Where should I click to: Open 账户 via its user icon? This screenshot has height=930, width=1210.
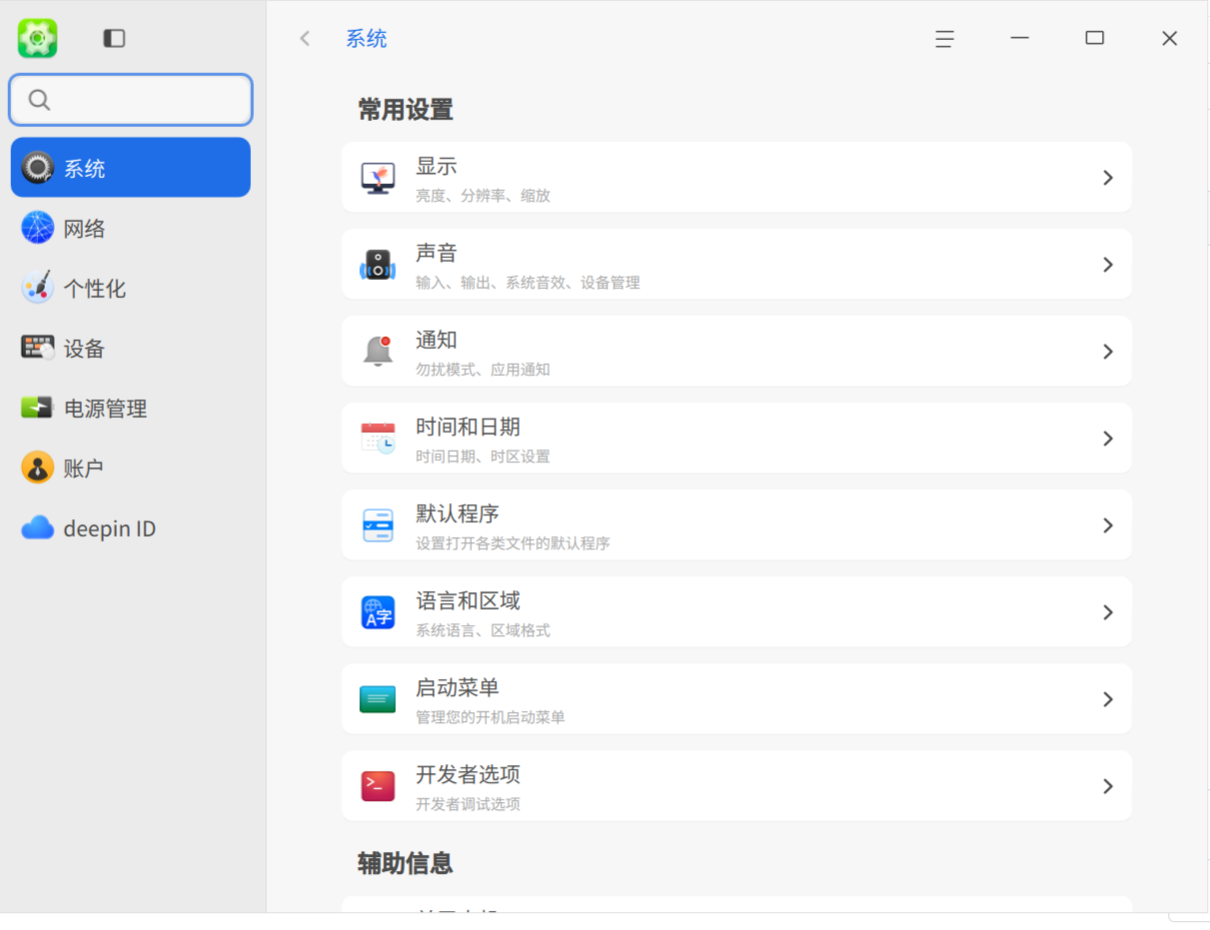tap(38, 468)
